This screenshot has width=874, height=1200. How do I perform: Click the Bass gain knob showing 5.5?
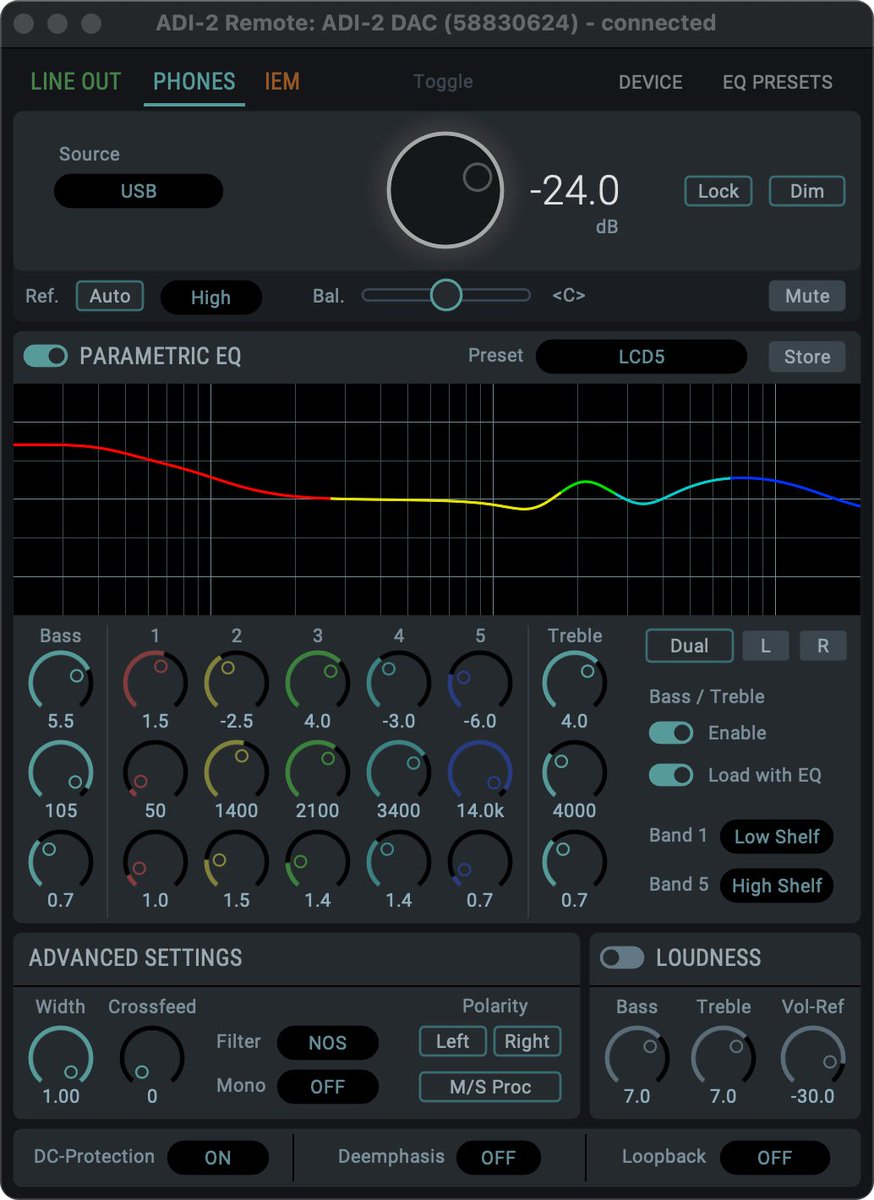tap(60, 680)
